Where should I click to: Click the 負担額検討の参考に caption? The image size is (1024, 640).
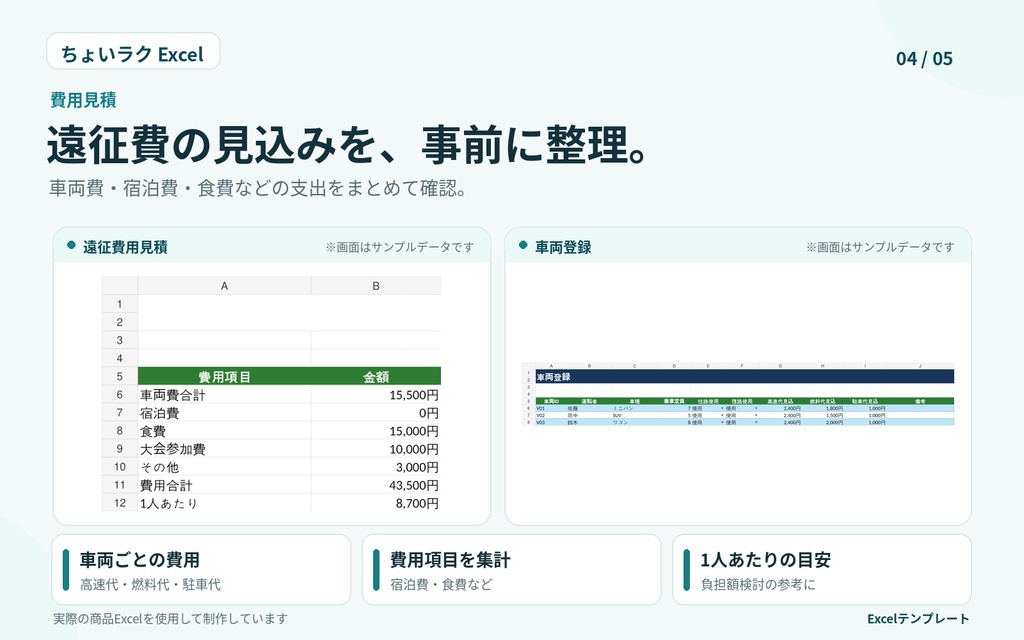tap(758, 584)
